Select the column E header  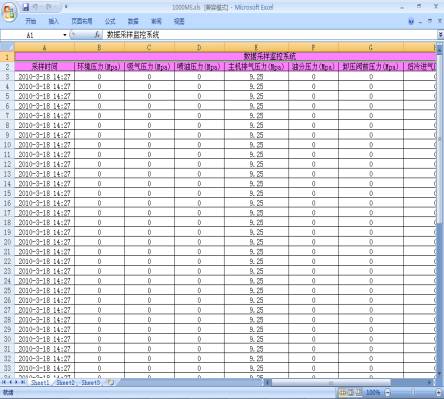pyautogui.click(x=256, y=47)
